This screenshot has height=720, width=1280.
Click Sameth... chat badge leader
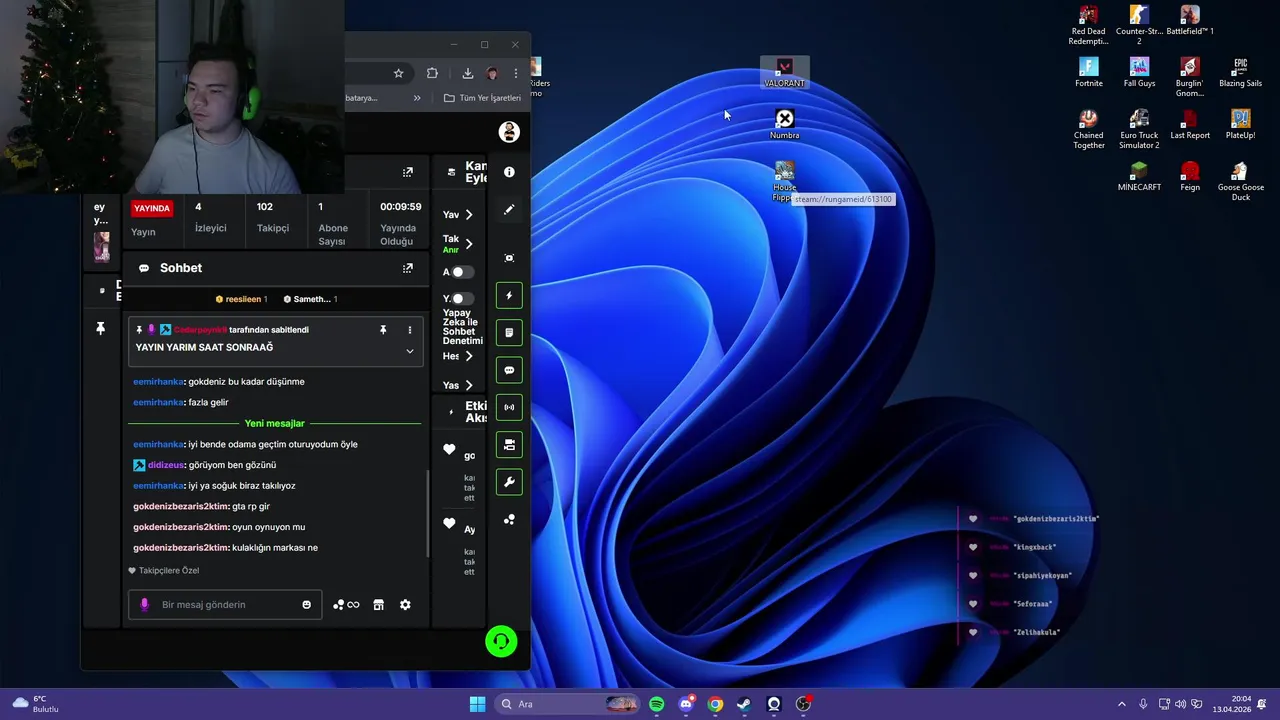click(310, 299)
